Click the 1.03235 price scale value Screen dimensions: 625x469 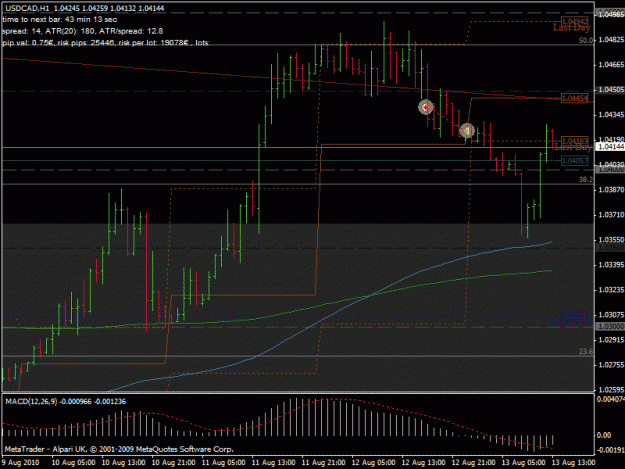point(611,290)
